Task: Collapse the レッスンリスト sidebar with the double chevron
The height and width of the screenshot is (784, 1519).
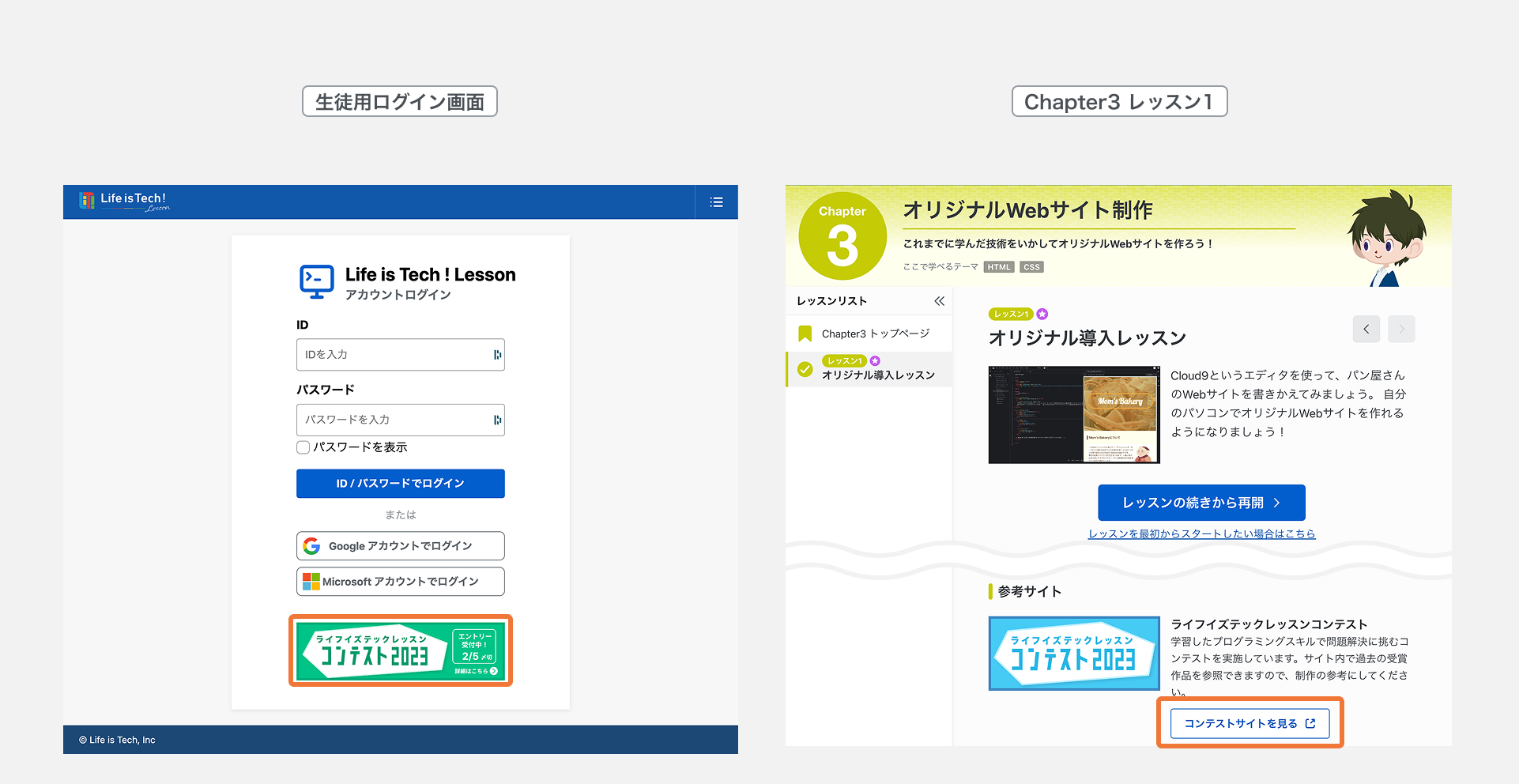Action: (x=939, y=301)
